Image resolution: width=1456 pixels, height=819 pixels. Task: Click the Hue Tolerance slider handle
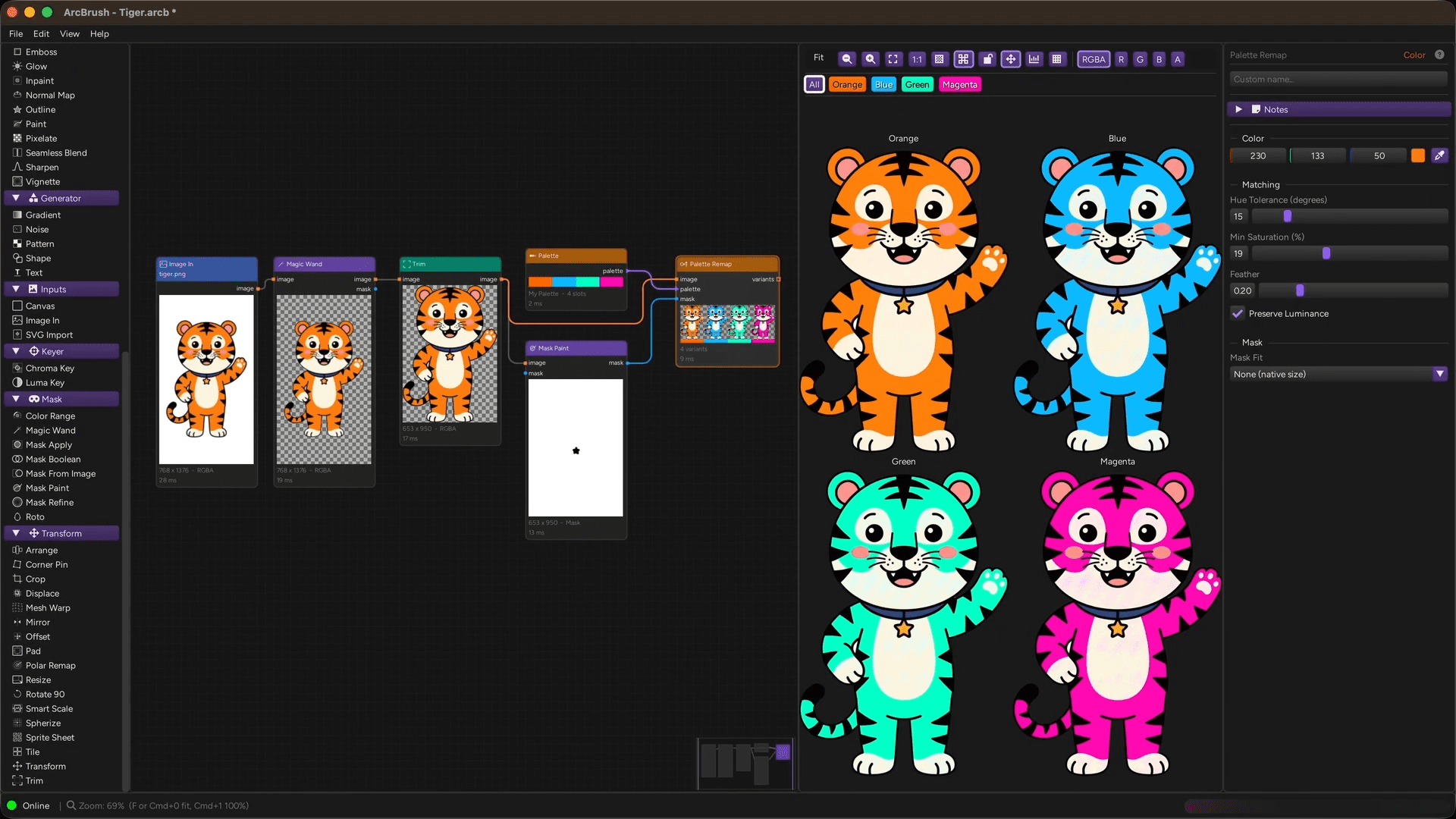pyautogui.click(x=1287, y=216)
